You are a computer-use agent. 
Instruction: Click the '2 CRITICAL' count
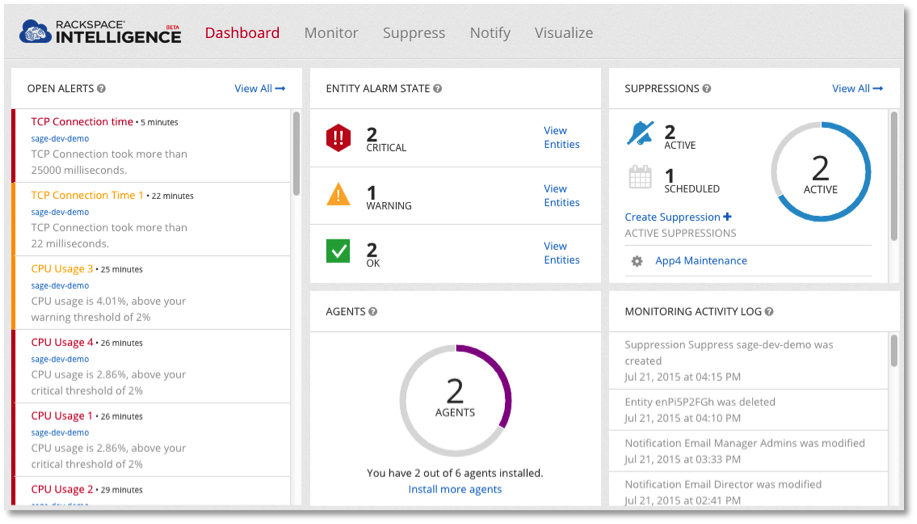pyautogui.click(x=386, y=139)
